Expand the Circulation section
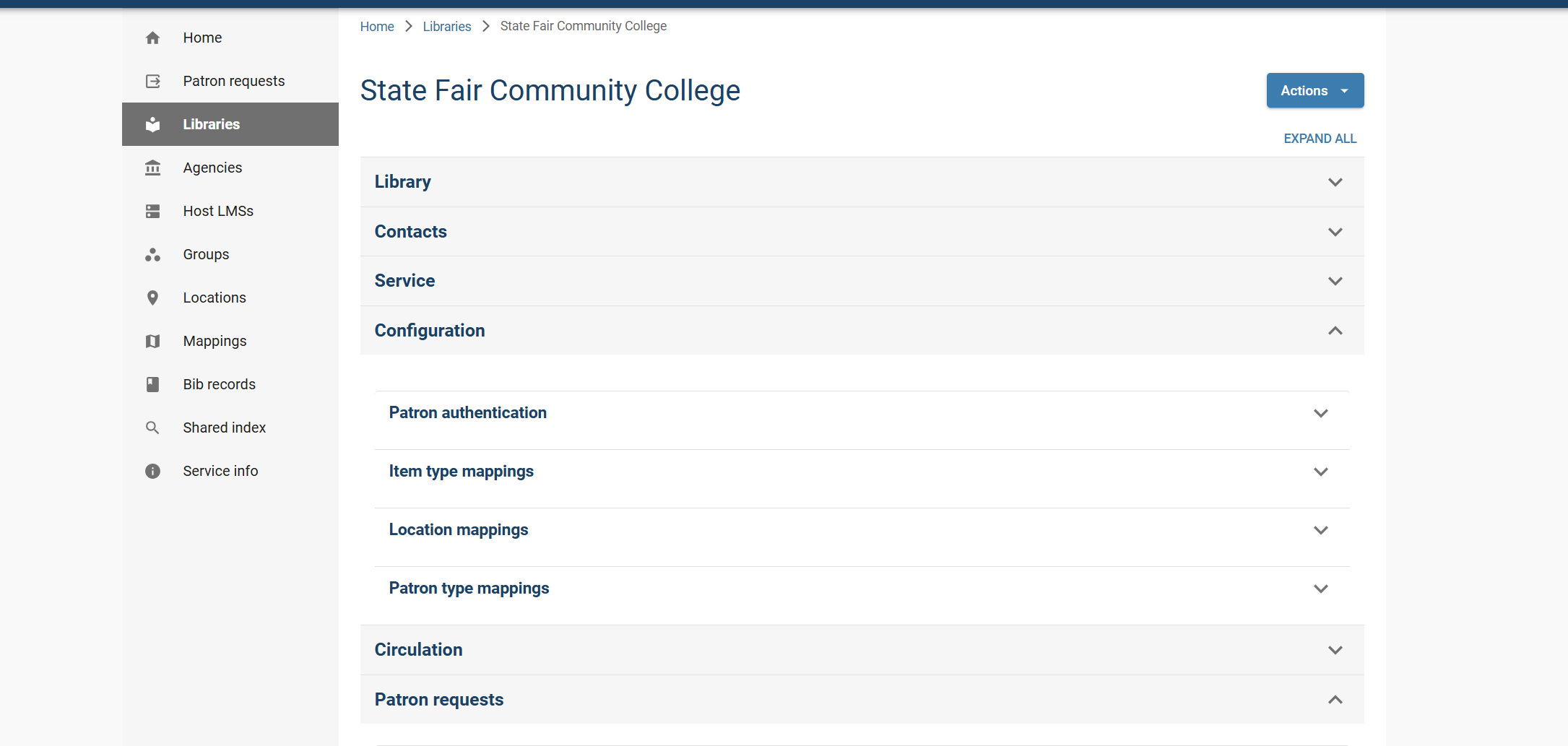 point(862,650)
